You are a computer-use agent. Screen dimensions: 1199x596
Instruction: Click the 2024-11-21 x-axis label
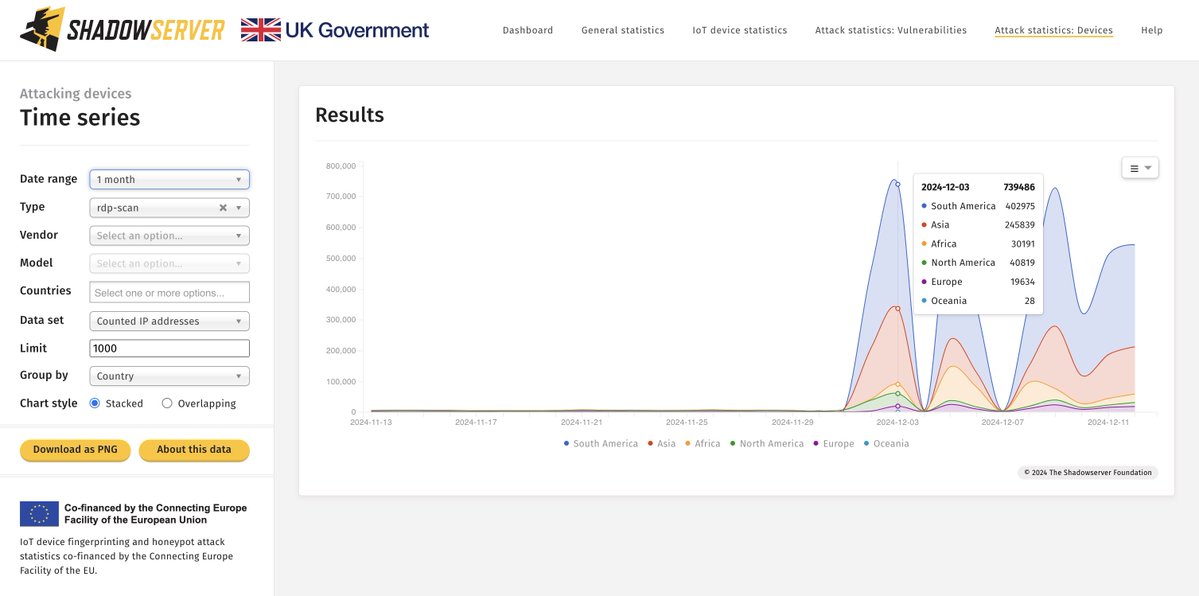583,422
